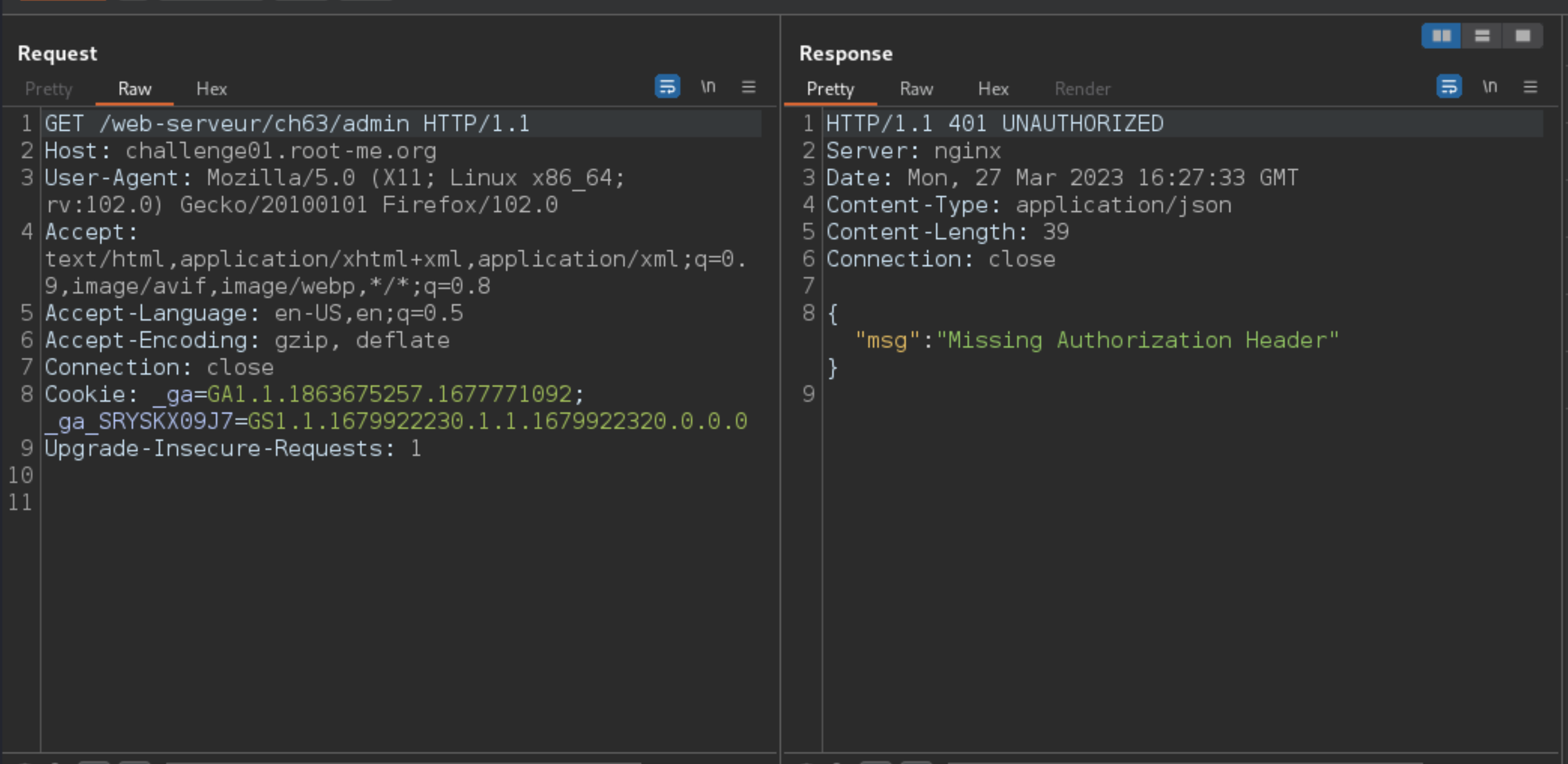Open the Request panel hamburger options menu
The image size is (1568, 764).
pyautogui.click(x=749, y=86)
